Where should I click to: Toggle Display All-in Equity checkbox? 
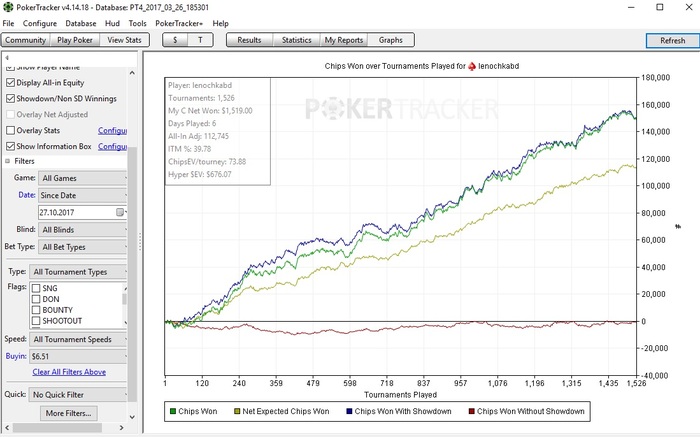click(11, 83)
